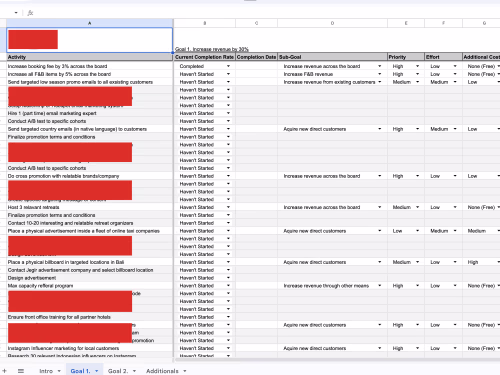Click the Sub-Goal header cell

pyautogui.click(x=332, y=57)
